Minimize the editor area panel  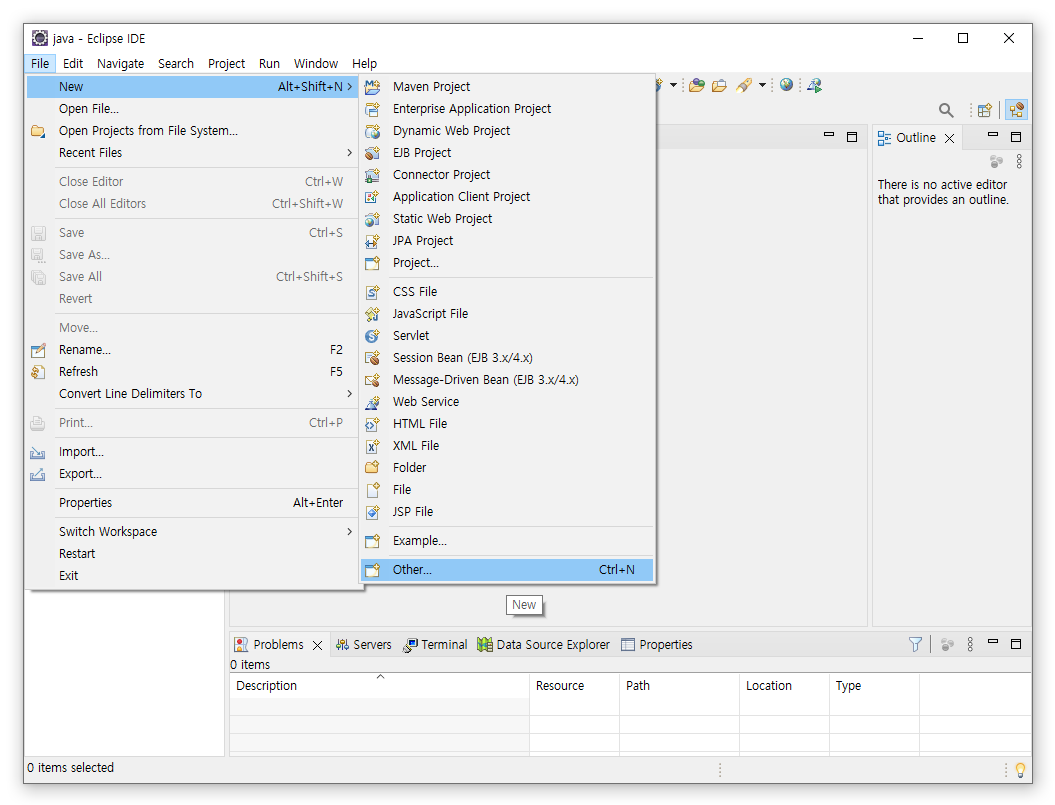coord(829,135)
